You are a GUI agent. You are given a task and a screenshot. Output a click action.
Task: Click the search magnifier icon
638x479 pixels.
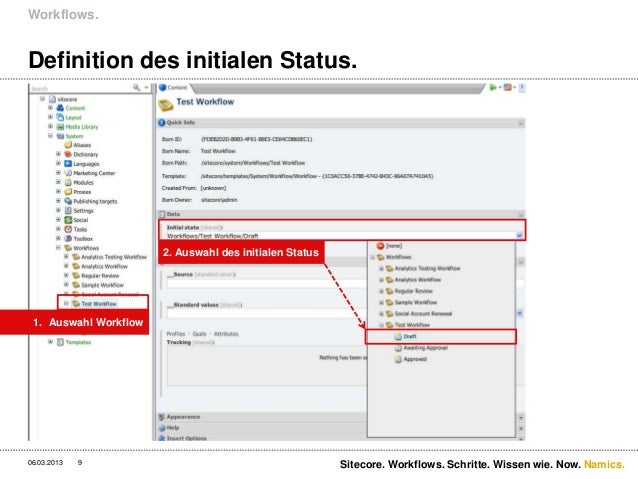click(136, 87)
